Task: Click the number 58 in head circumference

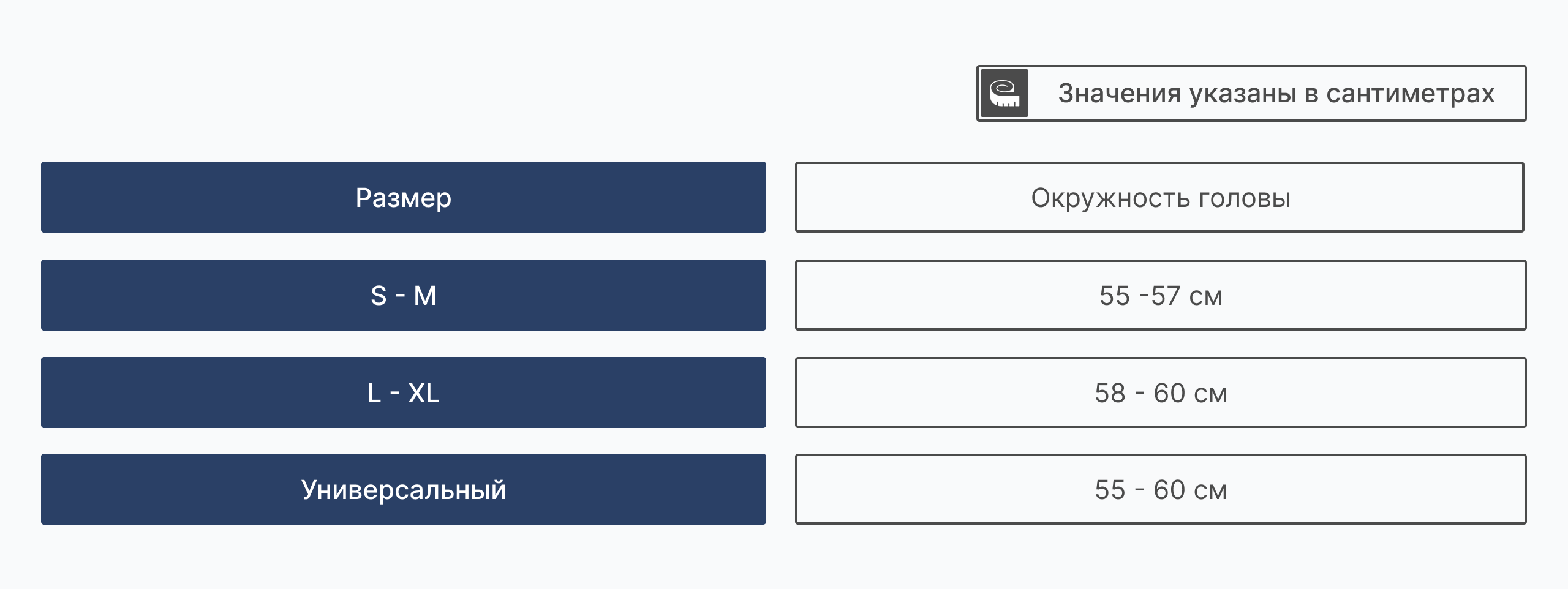Action: pyautogui.click(x=1110, y=393)
